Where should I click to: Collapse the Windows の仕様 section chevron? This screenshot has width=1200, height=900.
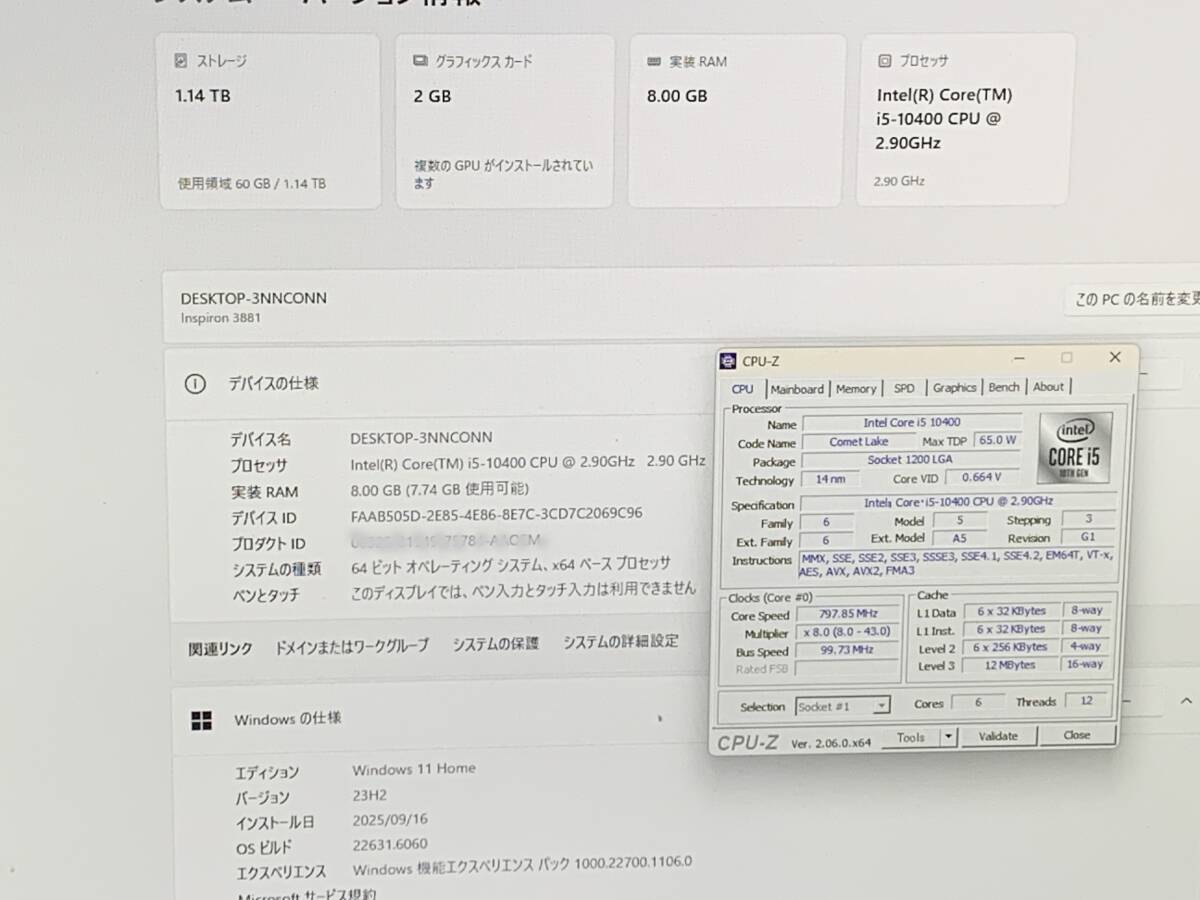click(1186, 701)
